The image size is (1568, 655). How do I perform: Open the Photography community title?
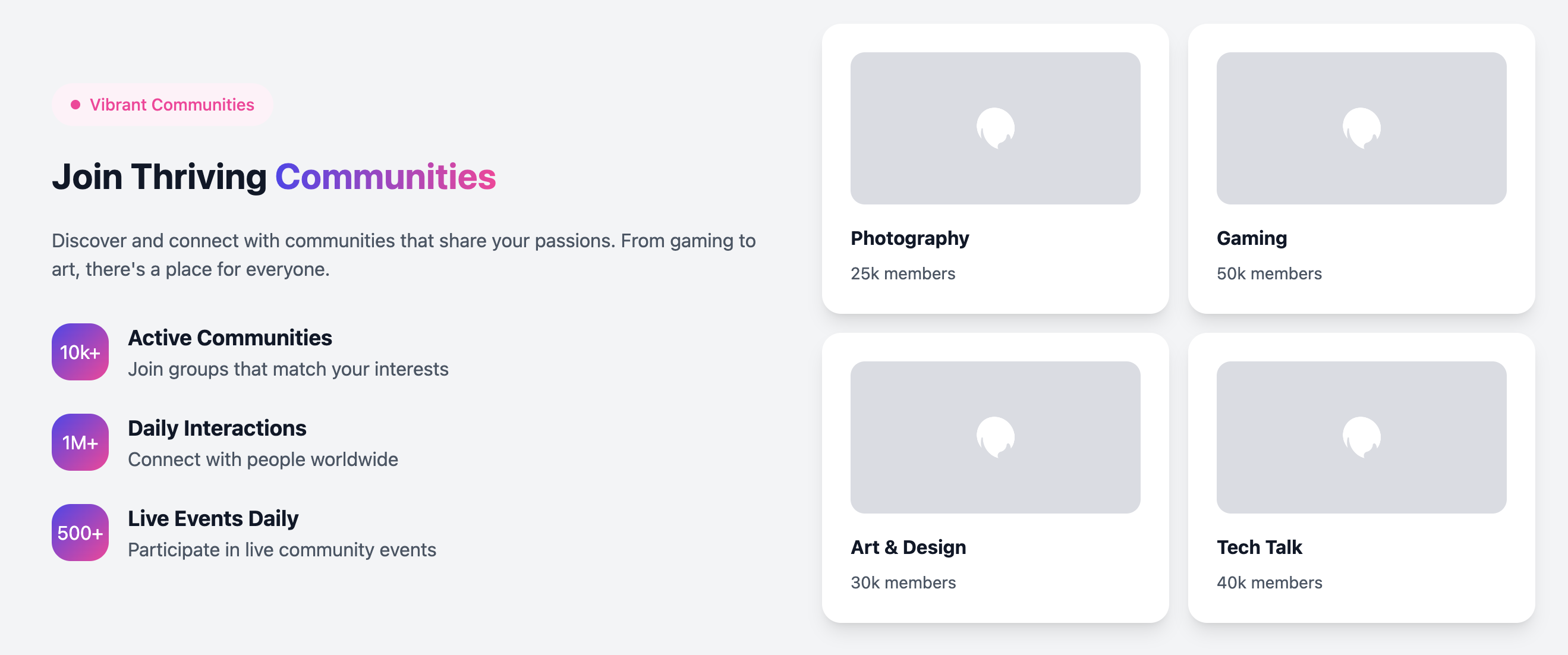tap(909, 238)
